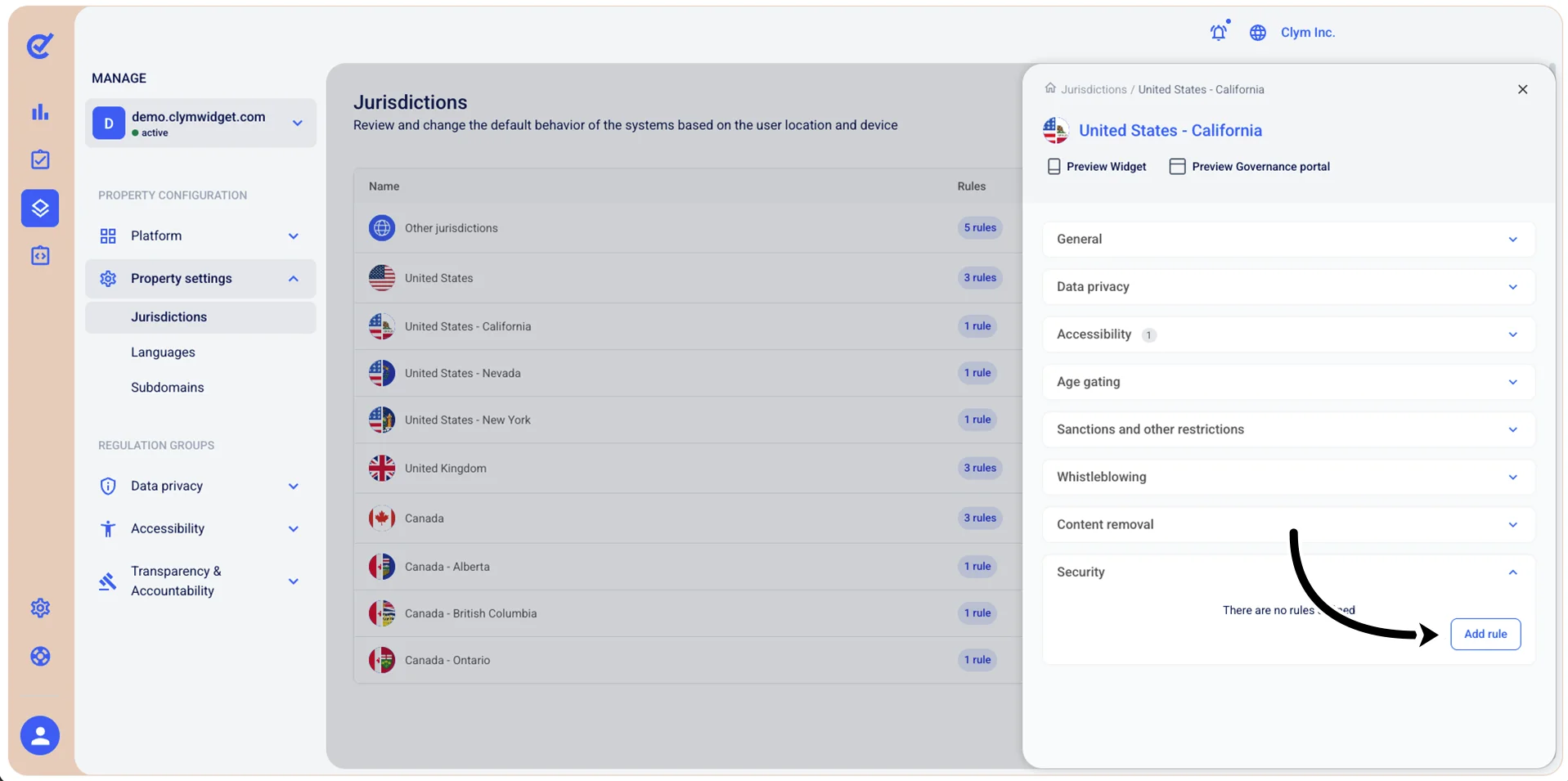This screenshot has height=781, width=1568.
Task: Click the Add rule button
Action: point(1485,634)
